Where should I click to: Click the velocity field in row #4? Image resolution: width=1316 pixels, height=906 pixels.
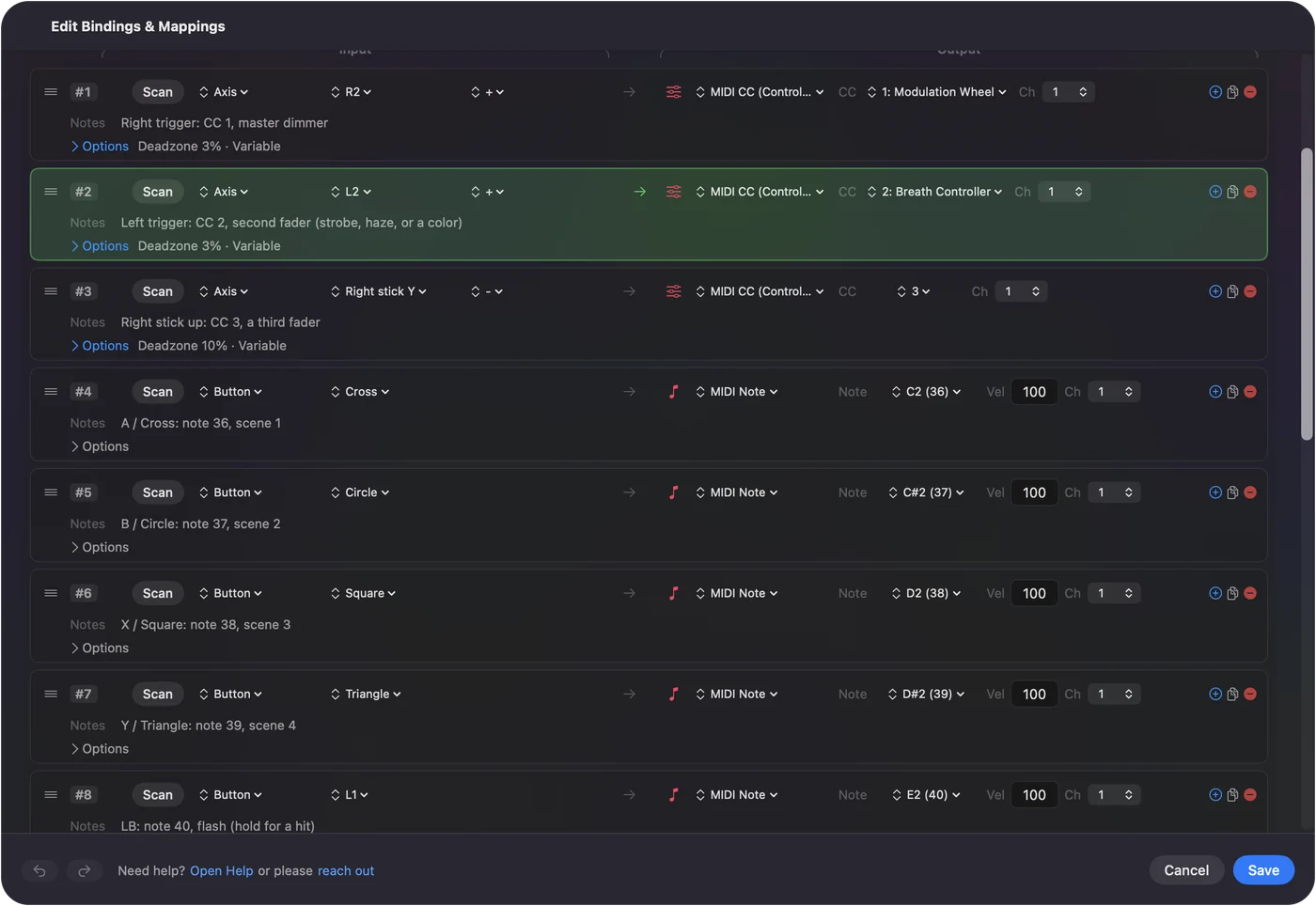coord(1034,392)
